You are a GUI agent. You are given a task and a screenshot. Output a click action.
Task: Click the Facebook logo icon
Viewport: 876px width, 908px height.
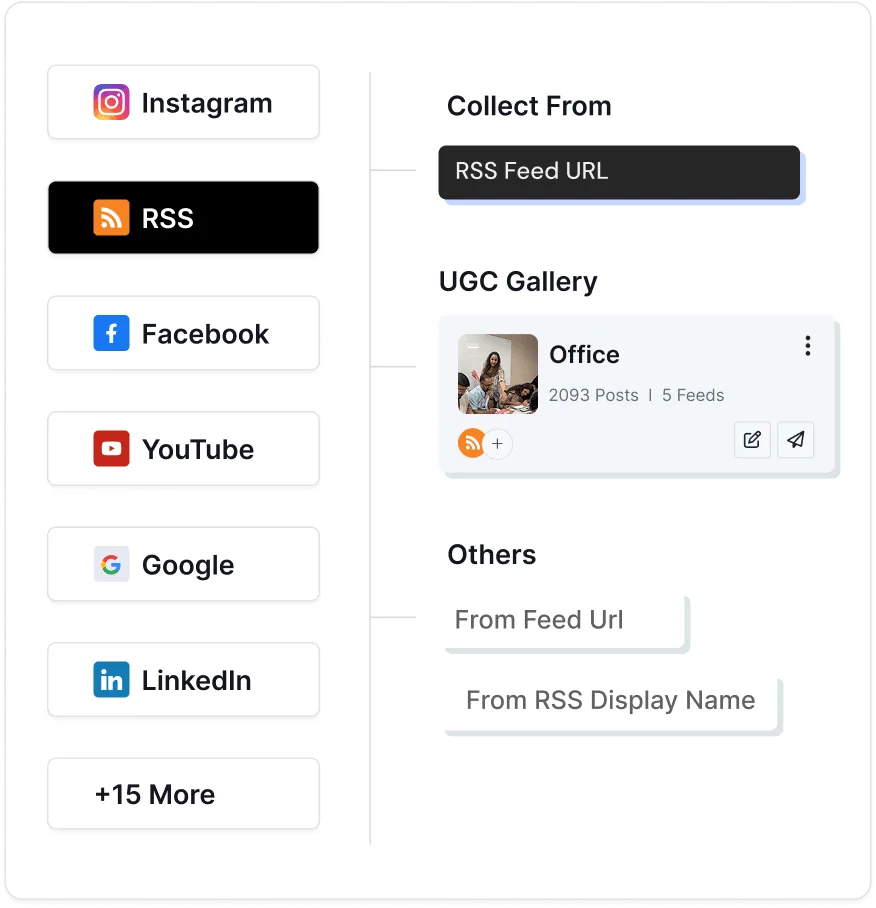(x=111, y=333)
